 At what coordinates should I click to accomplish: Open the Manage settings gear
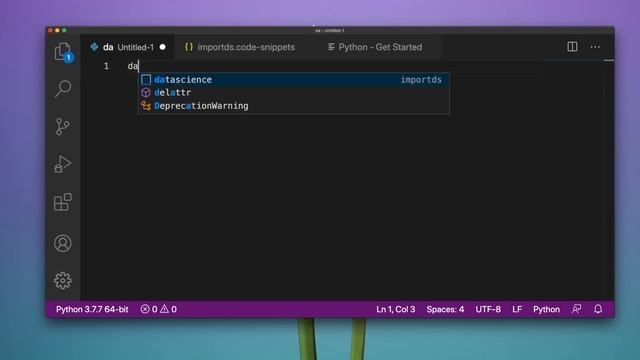click(62, 281)
